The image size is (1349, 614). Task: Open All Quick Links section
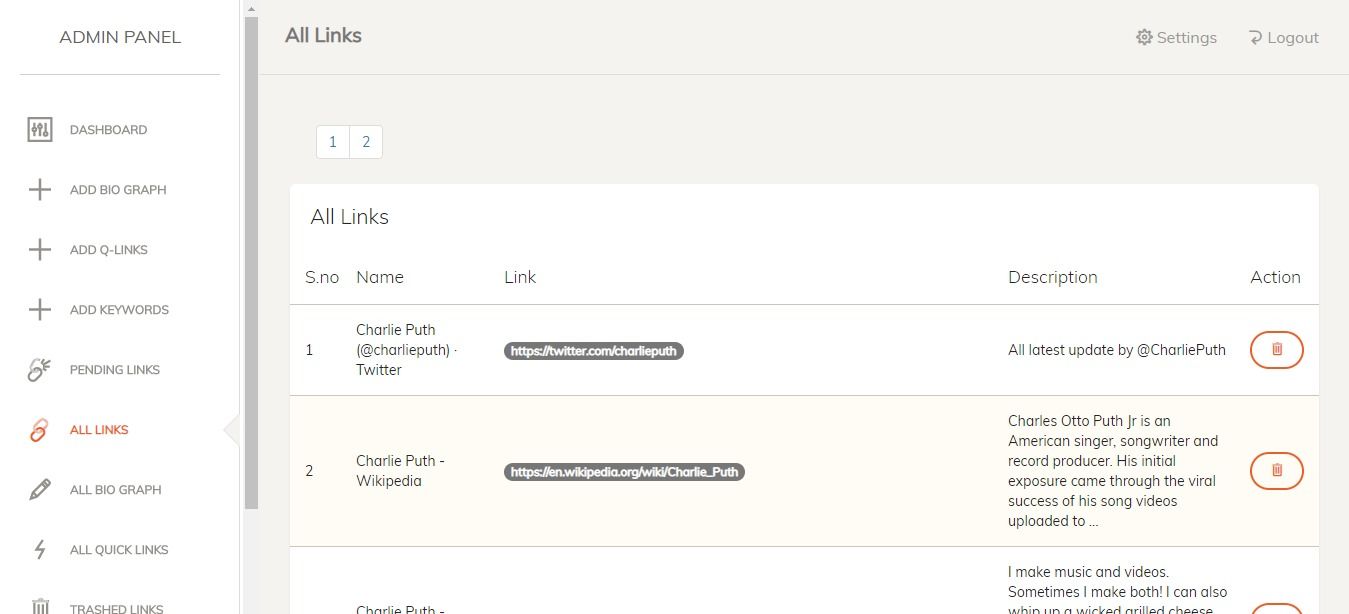119,550
